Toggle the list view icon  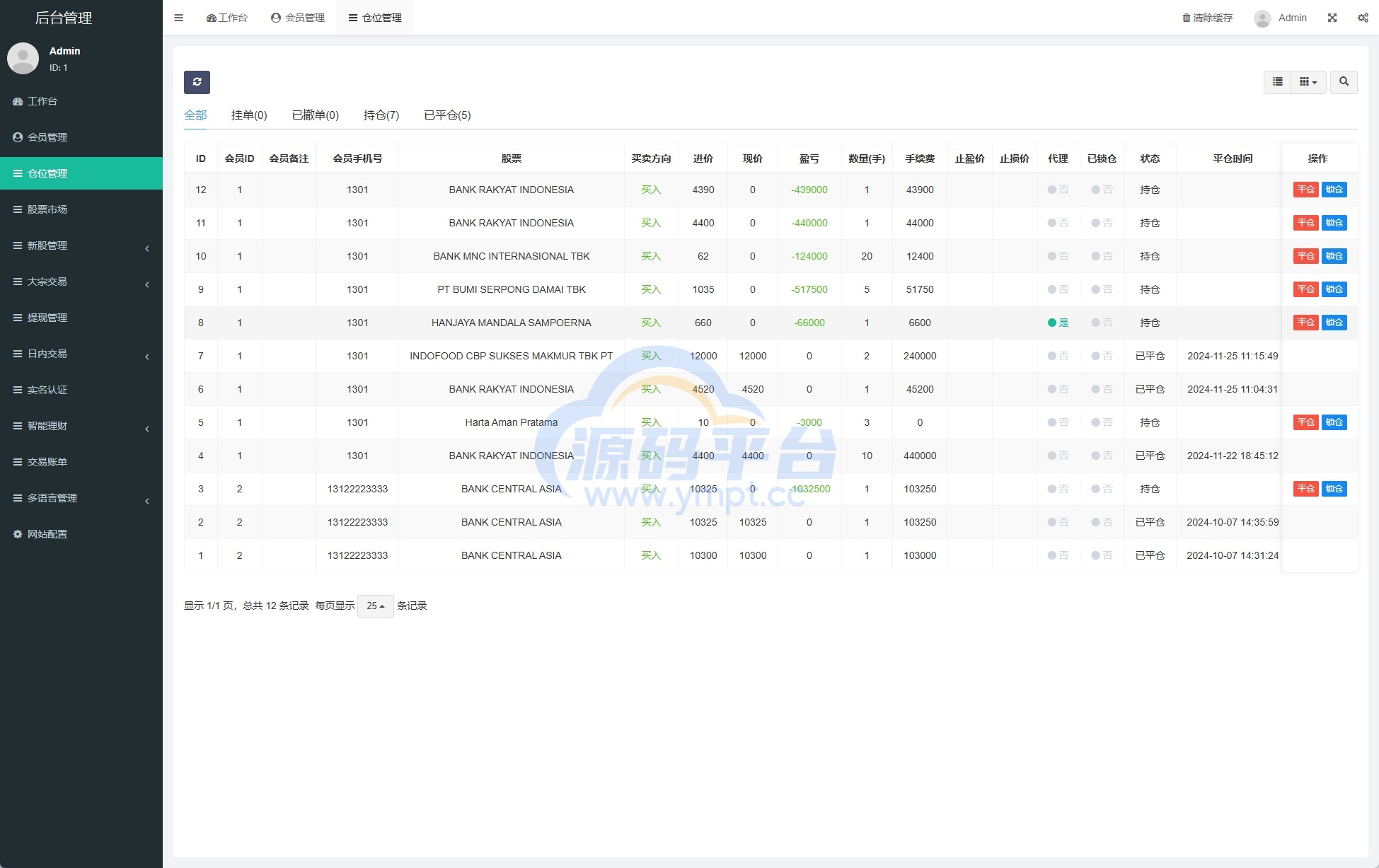(x=1277, y=82)
